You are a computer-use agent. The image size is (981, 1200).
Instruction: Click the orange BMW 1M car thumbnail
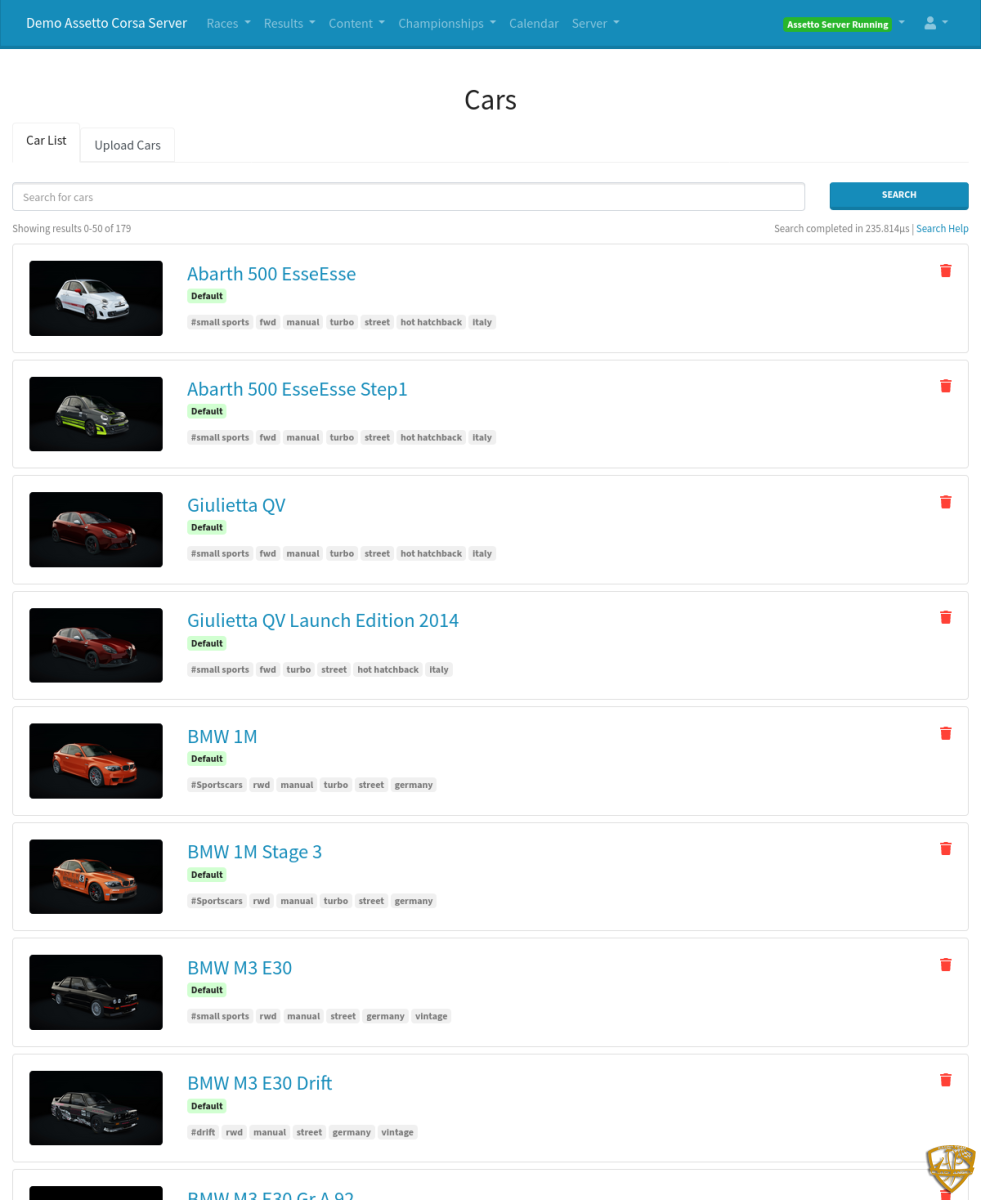[x=96, y=761]
